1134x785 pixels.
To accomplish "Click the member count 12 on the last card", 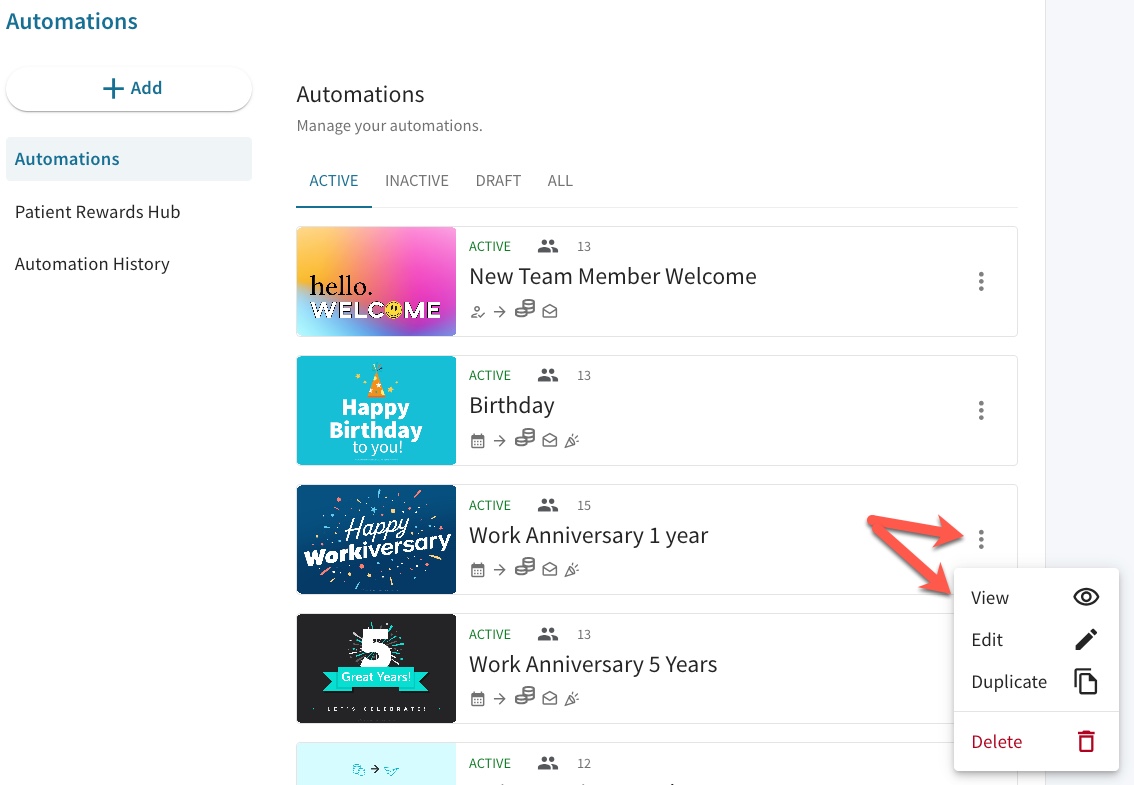I will click(584, 764).
